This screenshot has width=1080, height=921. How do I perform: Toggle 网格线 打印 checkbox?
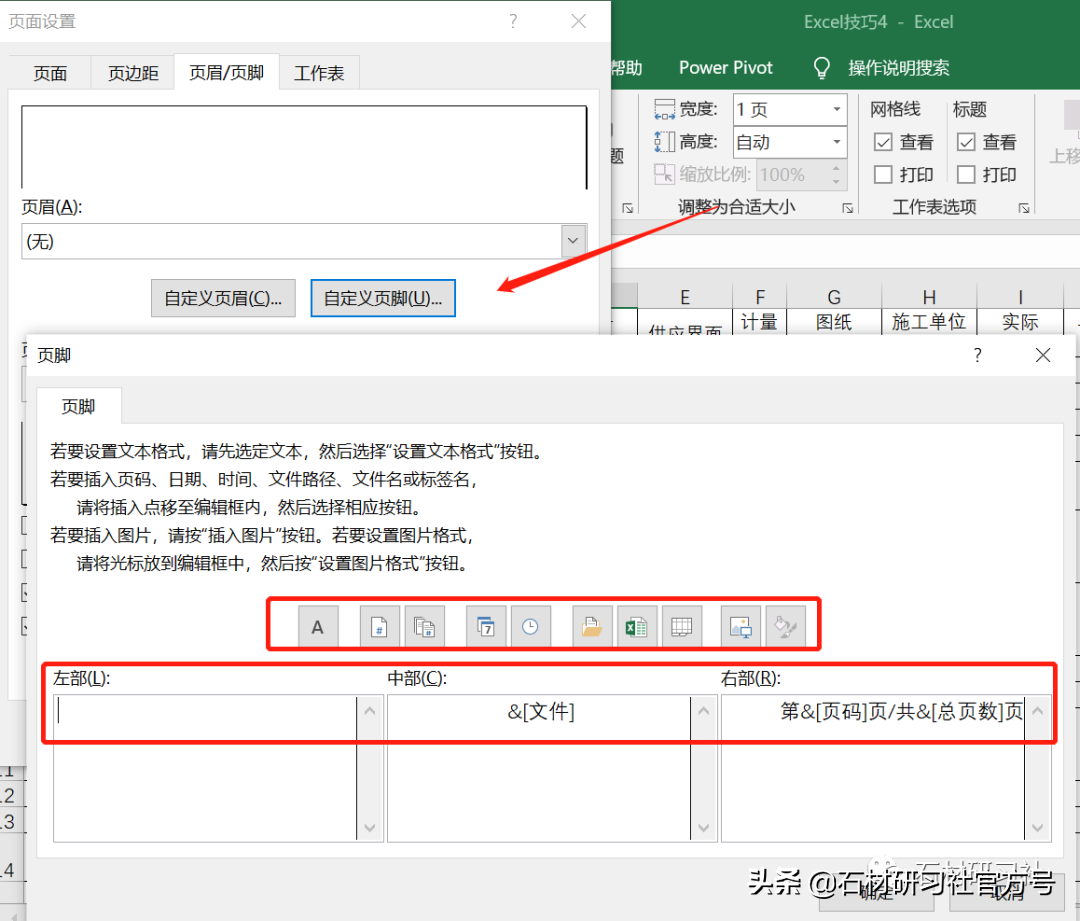[883, 174]
